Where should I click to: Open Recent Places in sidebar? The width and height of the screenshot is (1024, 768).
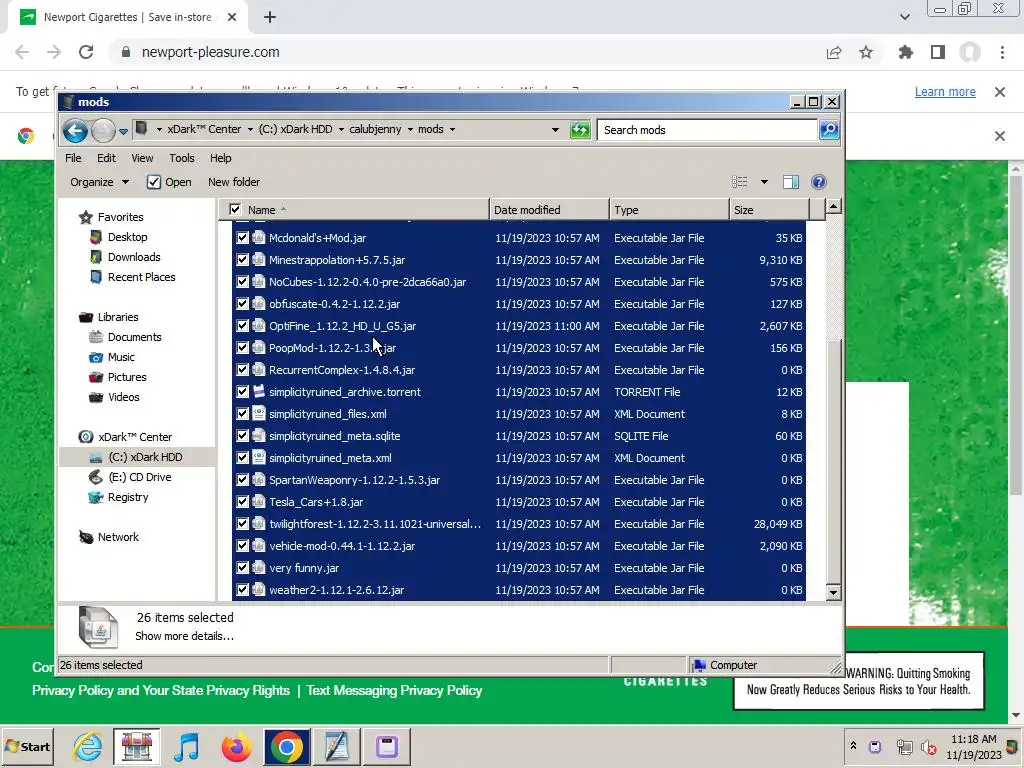(x=141, y=277)
